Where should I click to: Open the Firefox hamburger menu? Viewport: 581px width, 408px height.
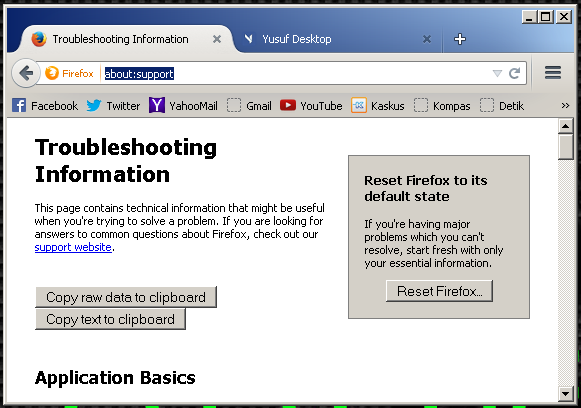click(553, 73)
